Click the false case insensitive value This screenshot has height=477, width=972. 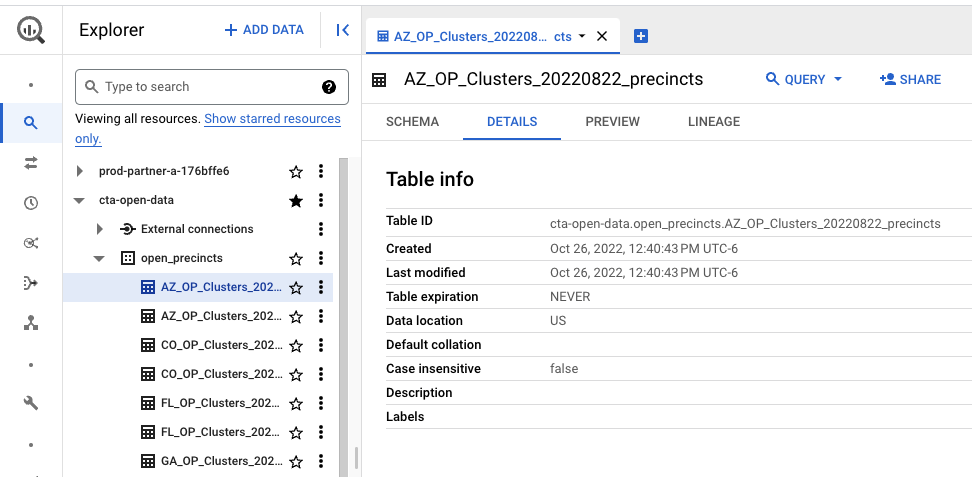pyautogui.click(x=563, y=368)
